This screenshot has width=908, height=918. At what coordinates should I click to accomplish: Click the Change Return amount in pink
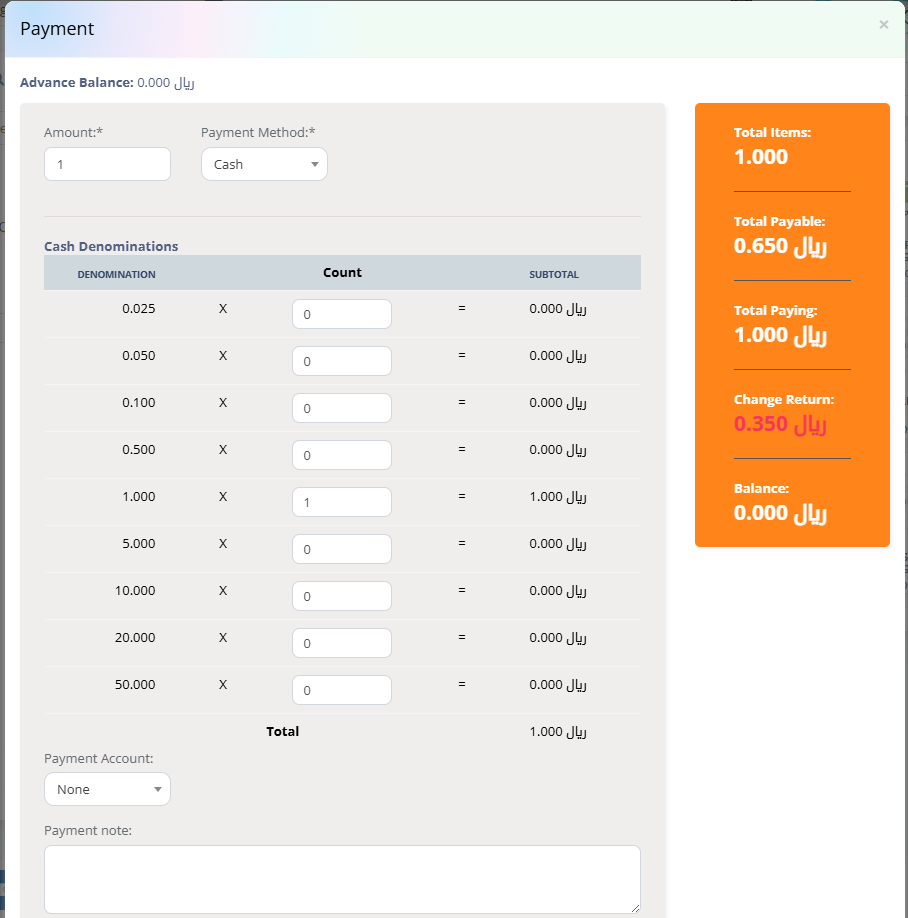click(x=779, y=423)
